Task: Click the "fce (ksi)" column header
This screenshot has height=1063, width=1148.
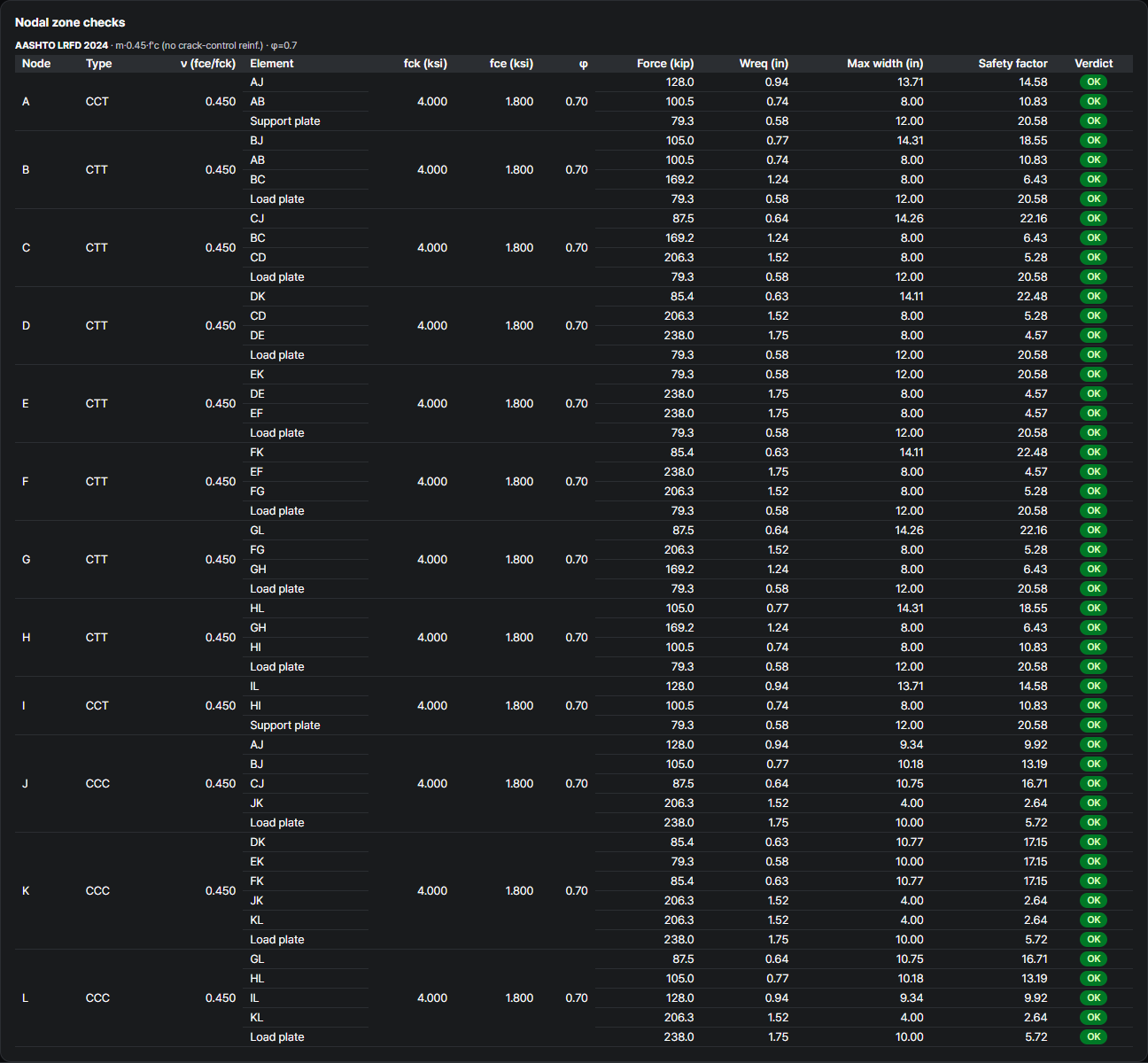Action: 511,64
